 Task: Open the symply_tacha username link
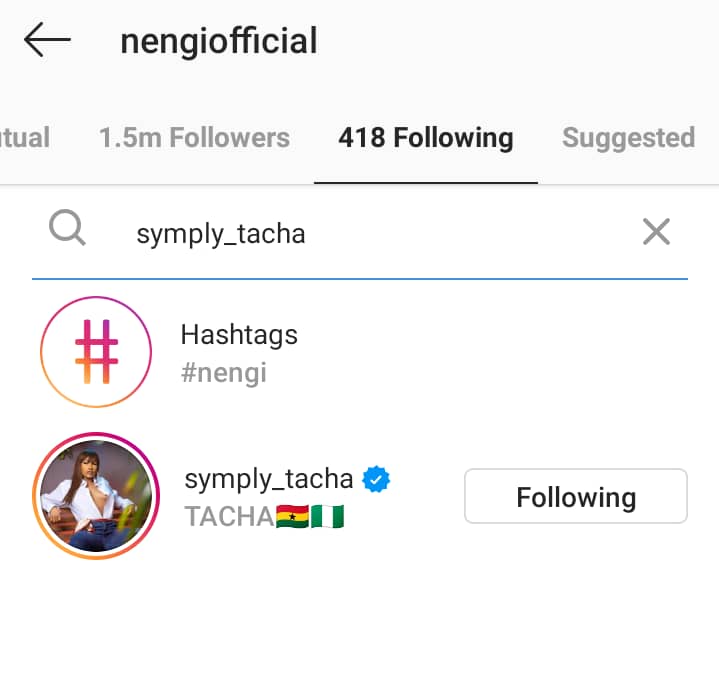point(269,479)
